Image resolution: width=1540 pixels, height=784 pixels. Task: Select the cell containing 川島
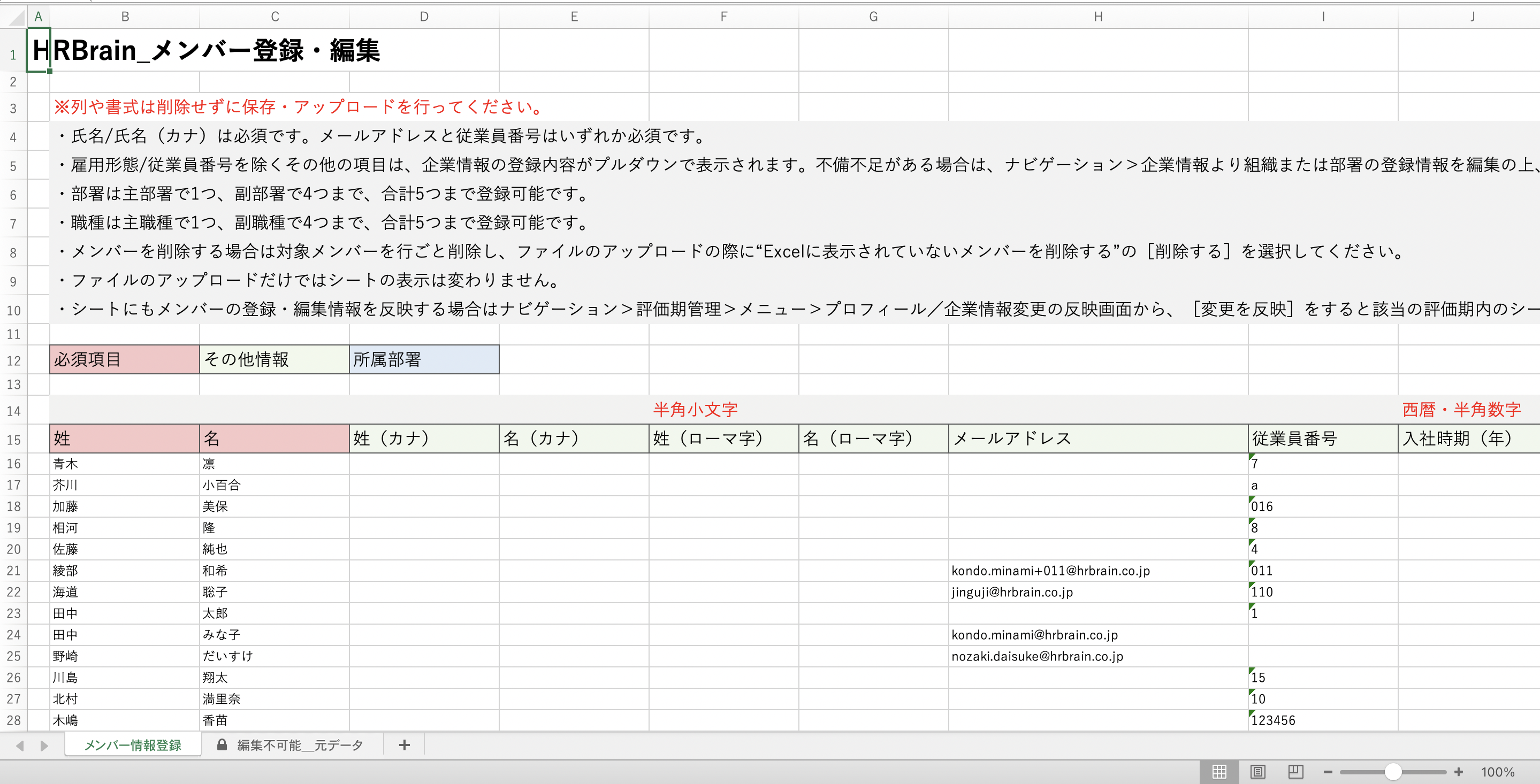125,678
